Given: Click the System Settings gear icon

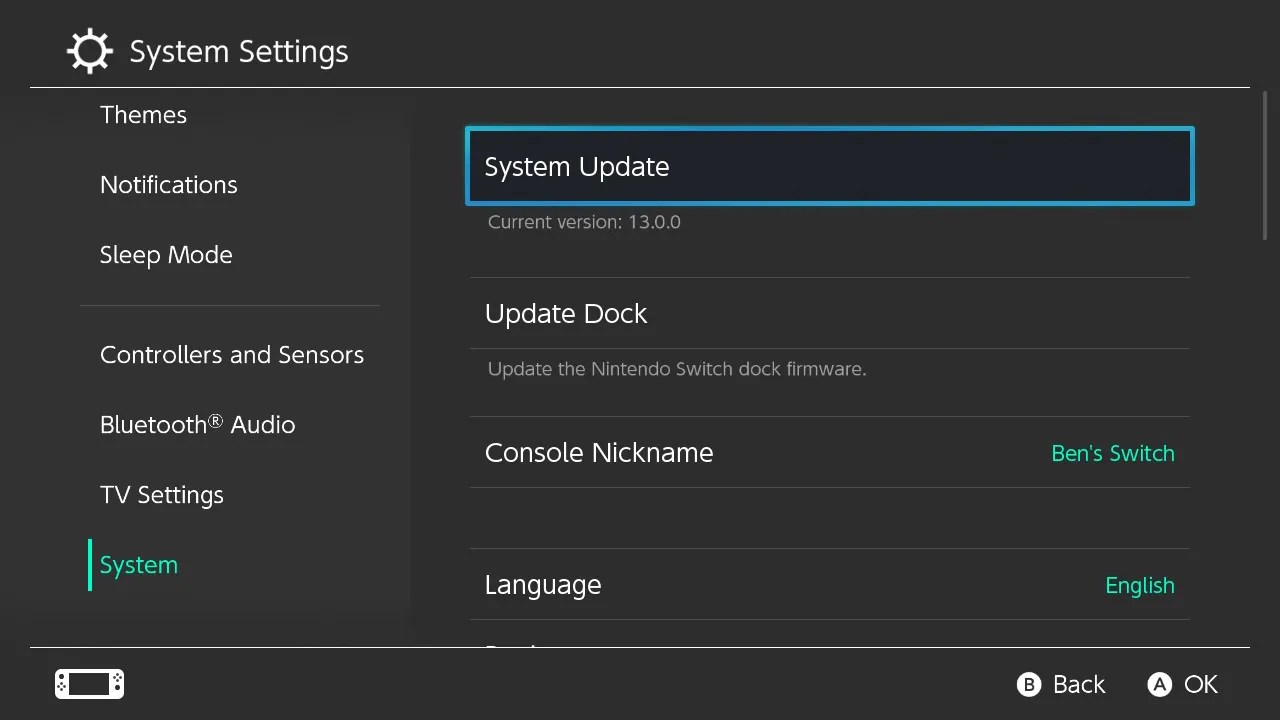Looking at the screenshot, I should coord(90,50).
